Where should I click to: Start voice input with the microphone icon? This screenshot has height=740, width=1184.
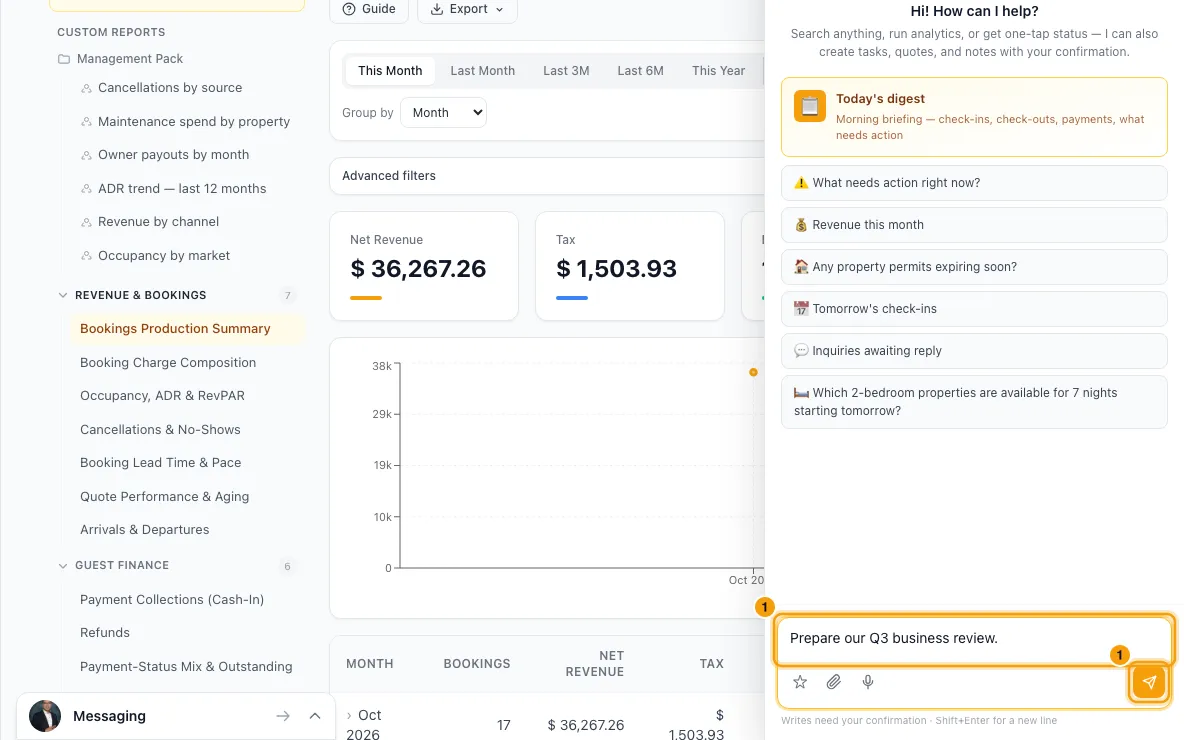868,683
